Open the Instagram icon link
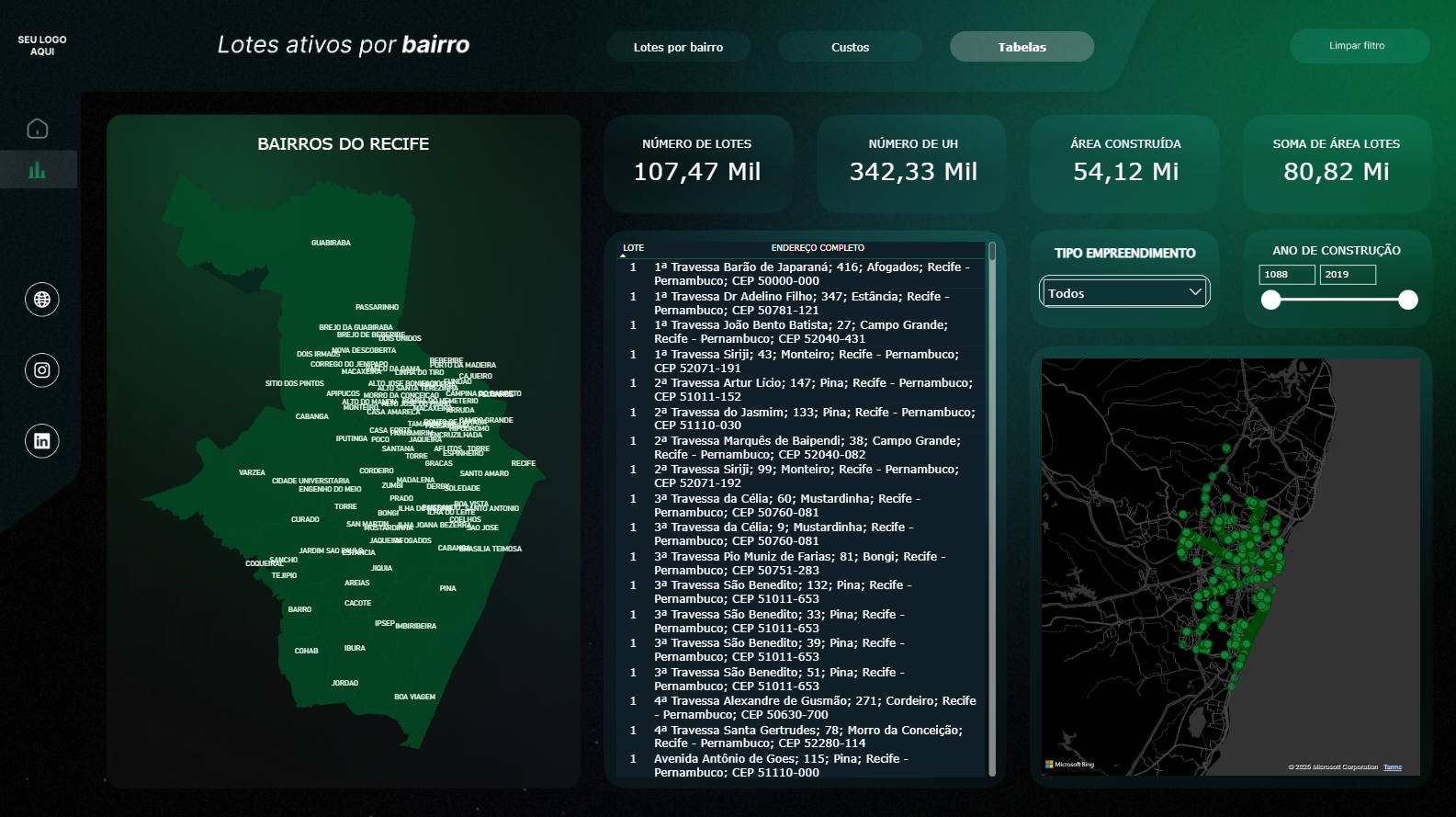This screenshot has width=1456, height=817. [x=42, y=370]
